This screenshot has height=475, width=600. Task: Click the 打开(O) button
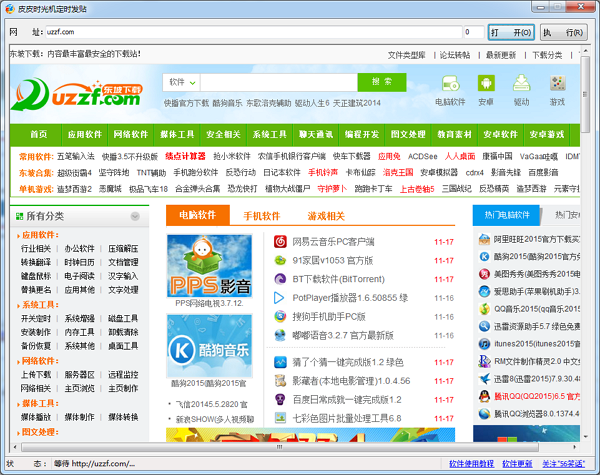(511, 32)
